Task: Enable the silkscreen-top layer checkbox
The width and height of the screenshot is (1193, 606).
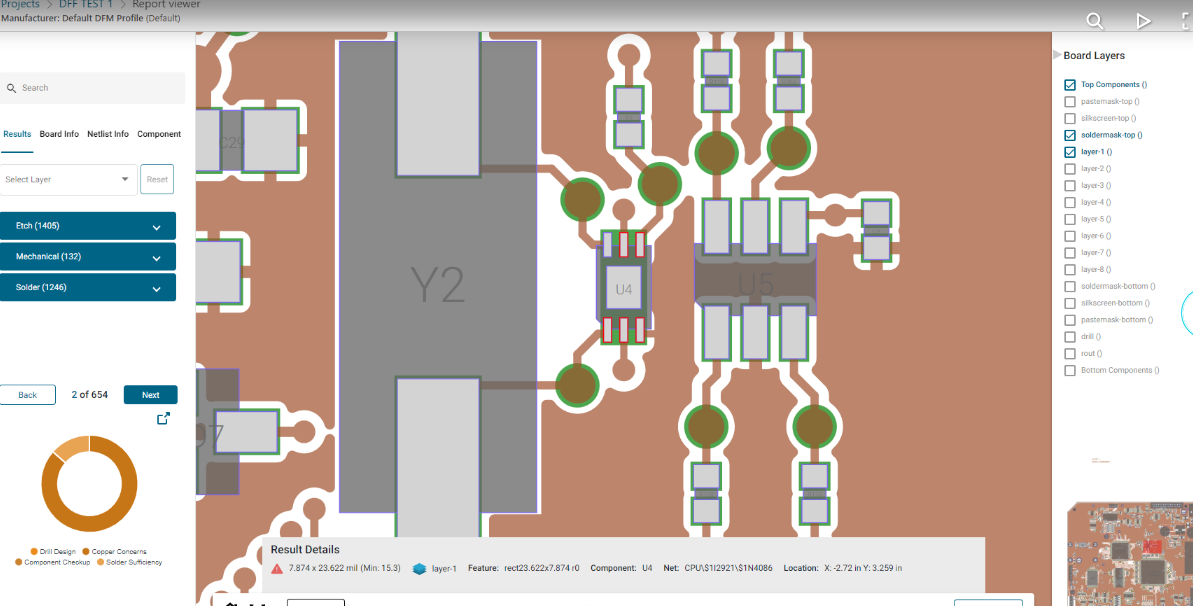Action: coord(1070,118)
